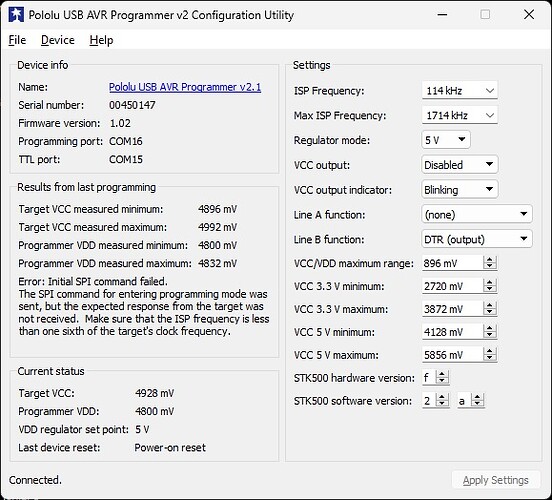Viewport: 552px width, 500px height.
Task: Click the 'Connected.' status bar text
Action: (x=35, y=480)
